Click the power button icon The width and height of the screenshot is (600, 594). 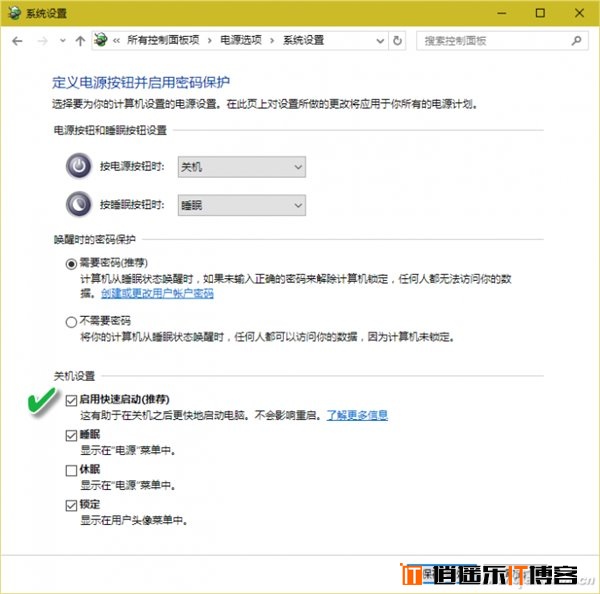(x=79, y=166)
